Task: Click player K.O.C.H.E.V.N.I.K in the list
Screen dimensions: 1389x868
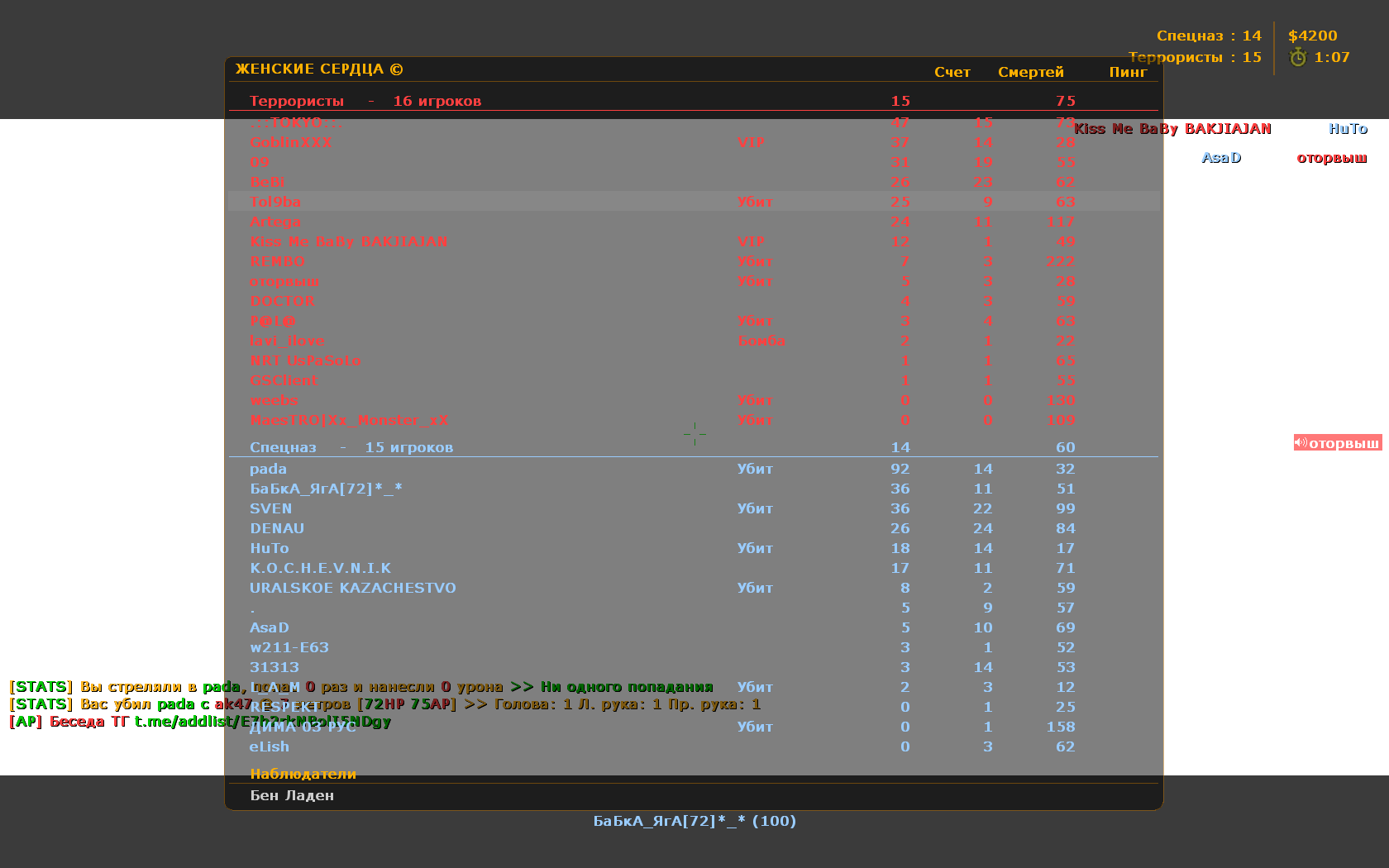Action: click(320, 568)
